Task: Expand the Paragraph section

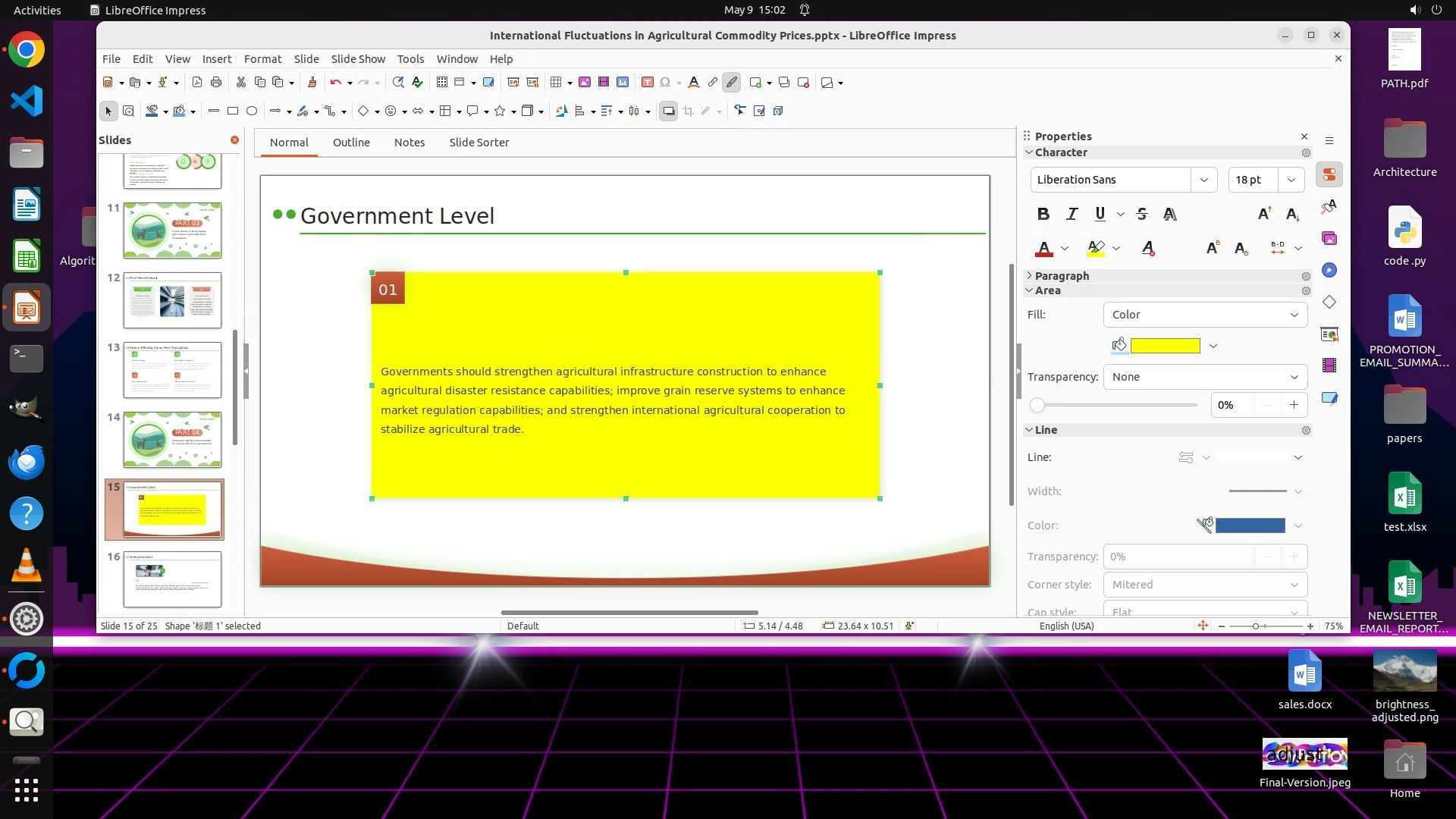Action: pyautogui.click(x=1061, y=276)
